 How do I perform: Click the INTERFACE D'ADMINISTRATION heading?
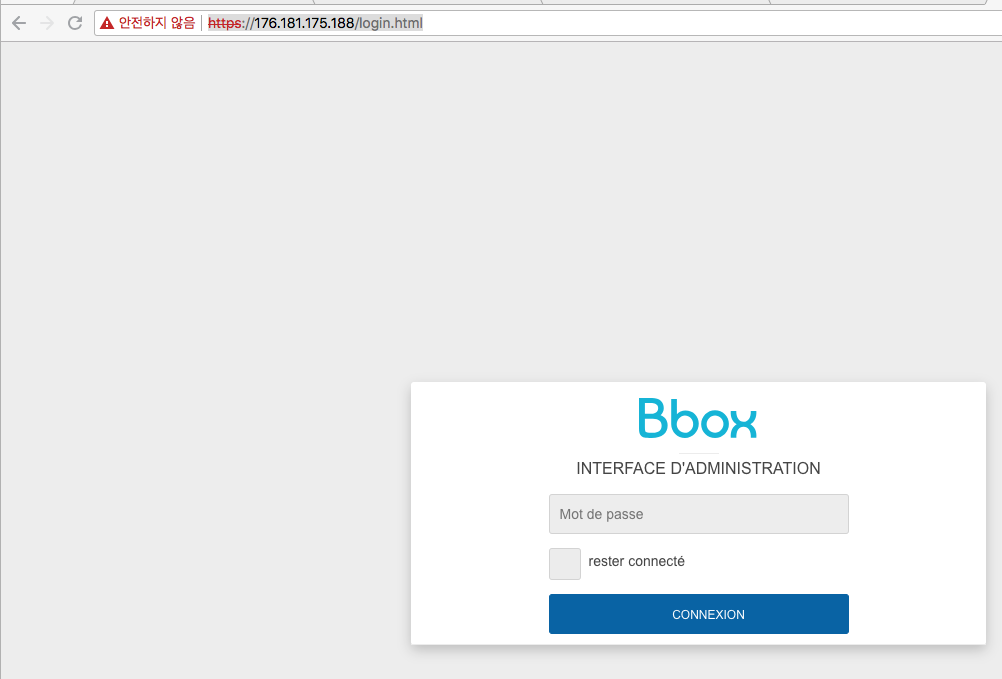point(698,468)
